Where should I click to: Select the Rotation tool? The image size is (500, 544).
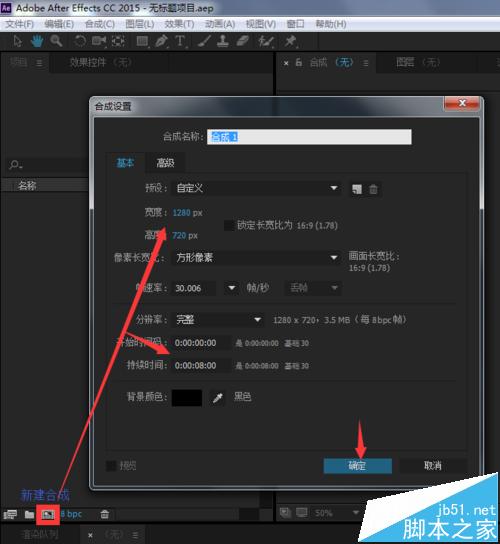[80, 41]
